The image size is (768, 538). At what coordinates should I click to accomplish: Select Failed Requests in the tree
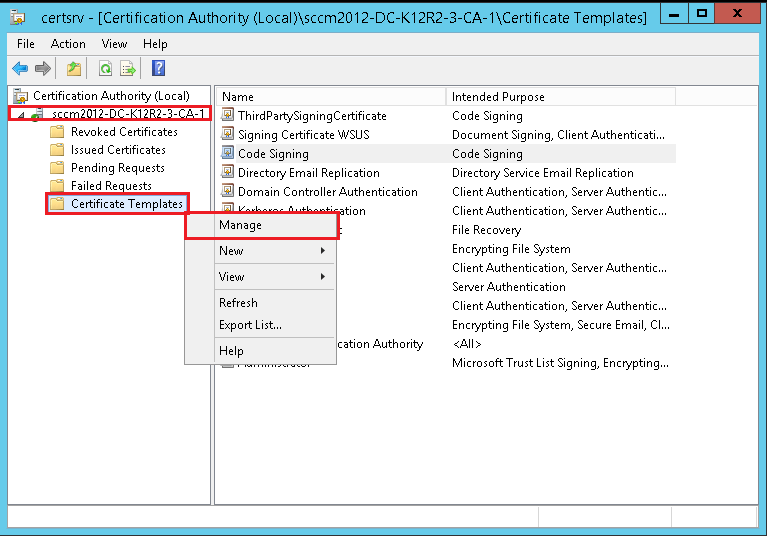[x=111, y=186]
